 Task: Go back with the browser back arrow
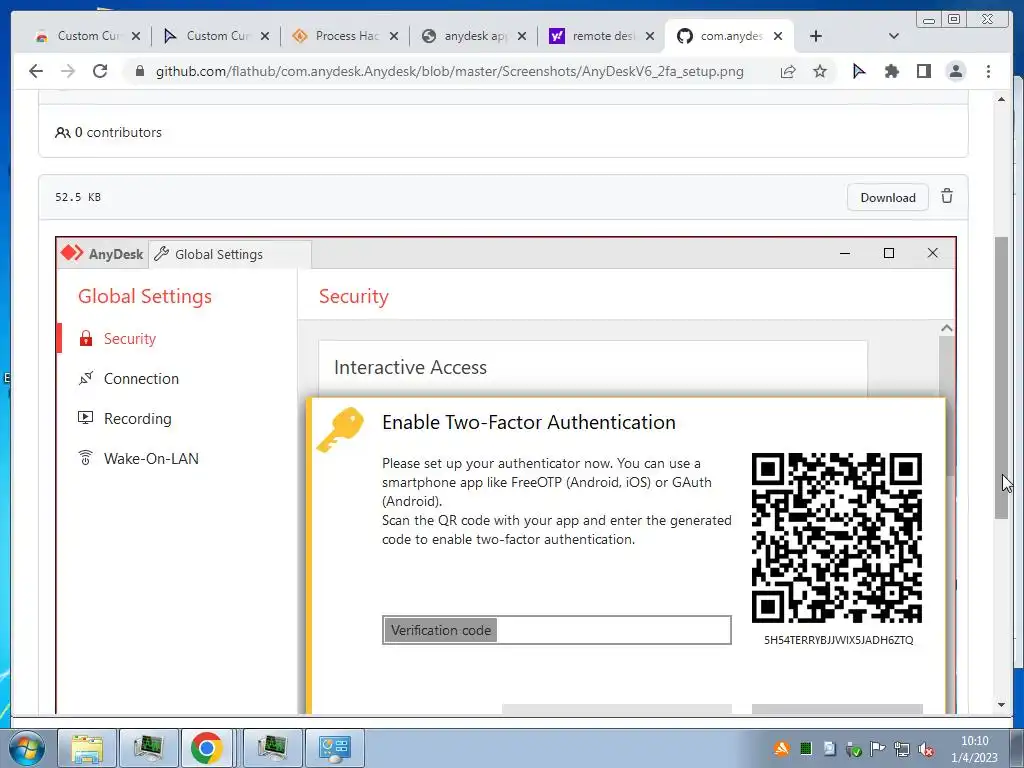36,71
